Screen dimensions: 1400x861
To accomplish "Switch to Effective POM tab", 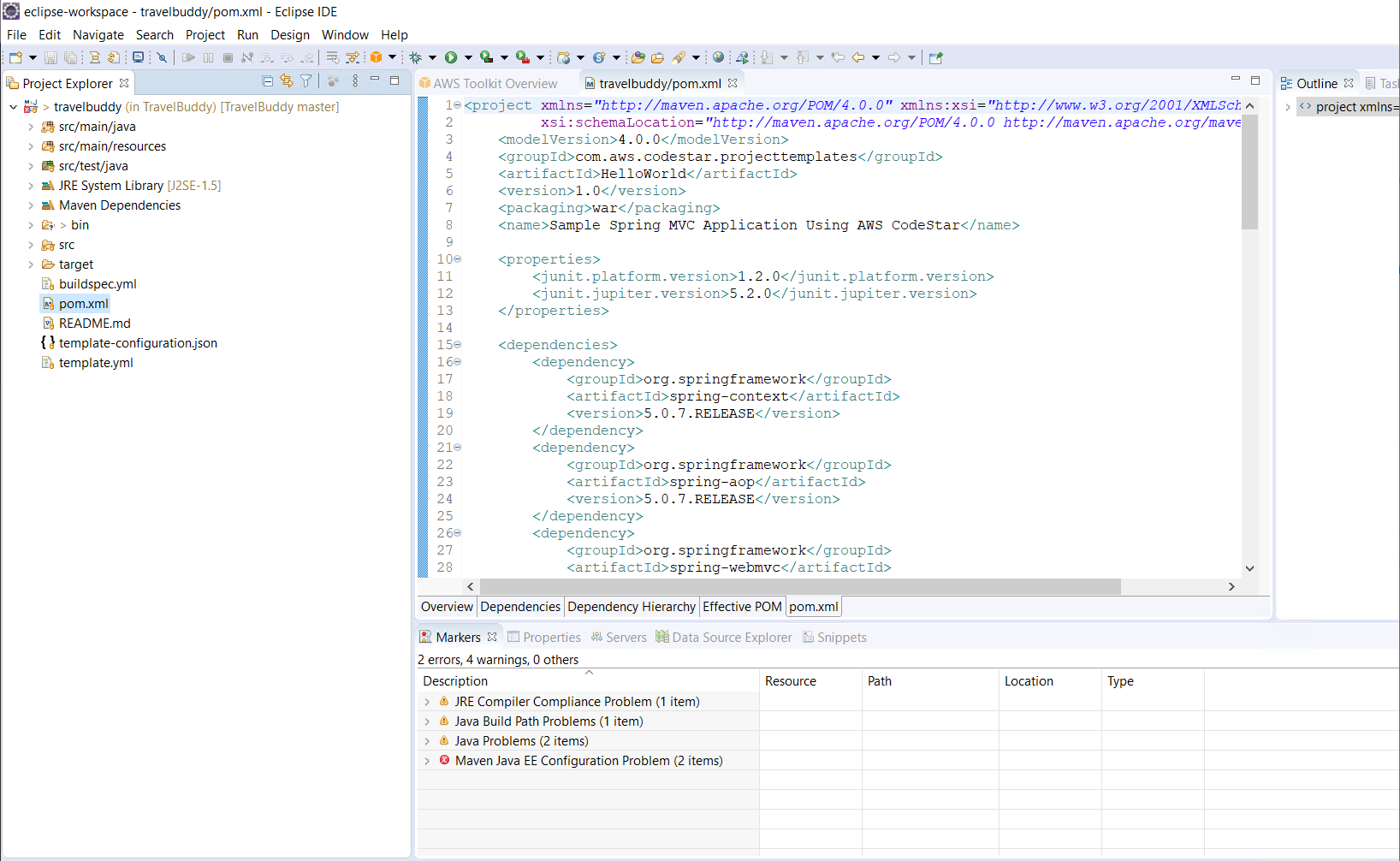I will [742, 607].
